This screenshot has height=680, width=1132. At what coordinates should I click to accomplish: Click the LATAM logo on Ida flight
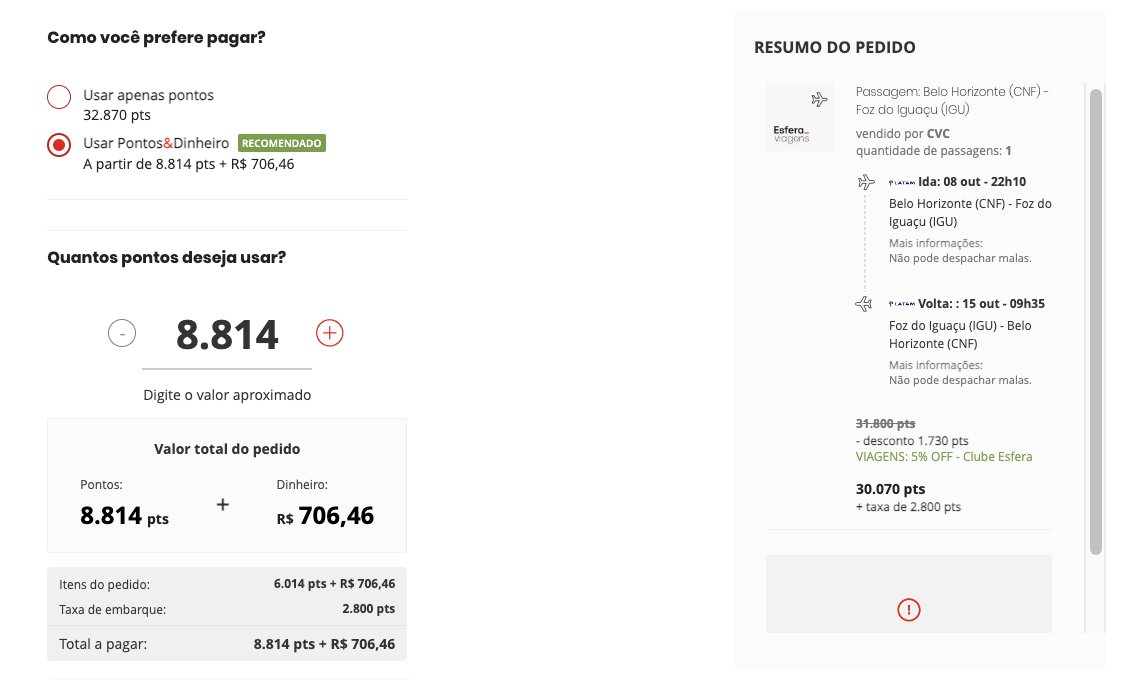[x=902, y=183]
